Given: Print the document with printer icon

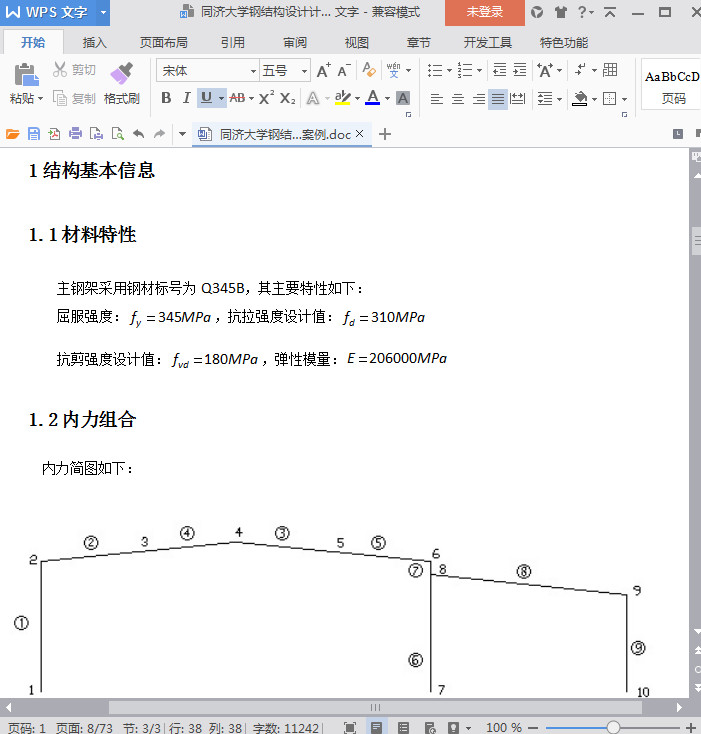Looking at the screenshot, I should tap(75, 134).
